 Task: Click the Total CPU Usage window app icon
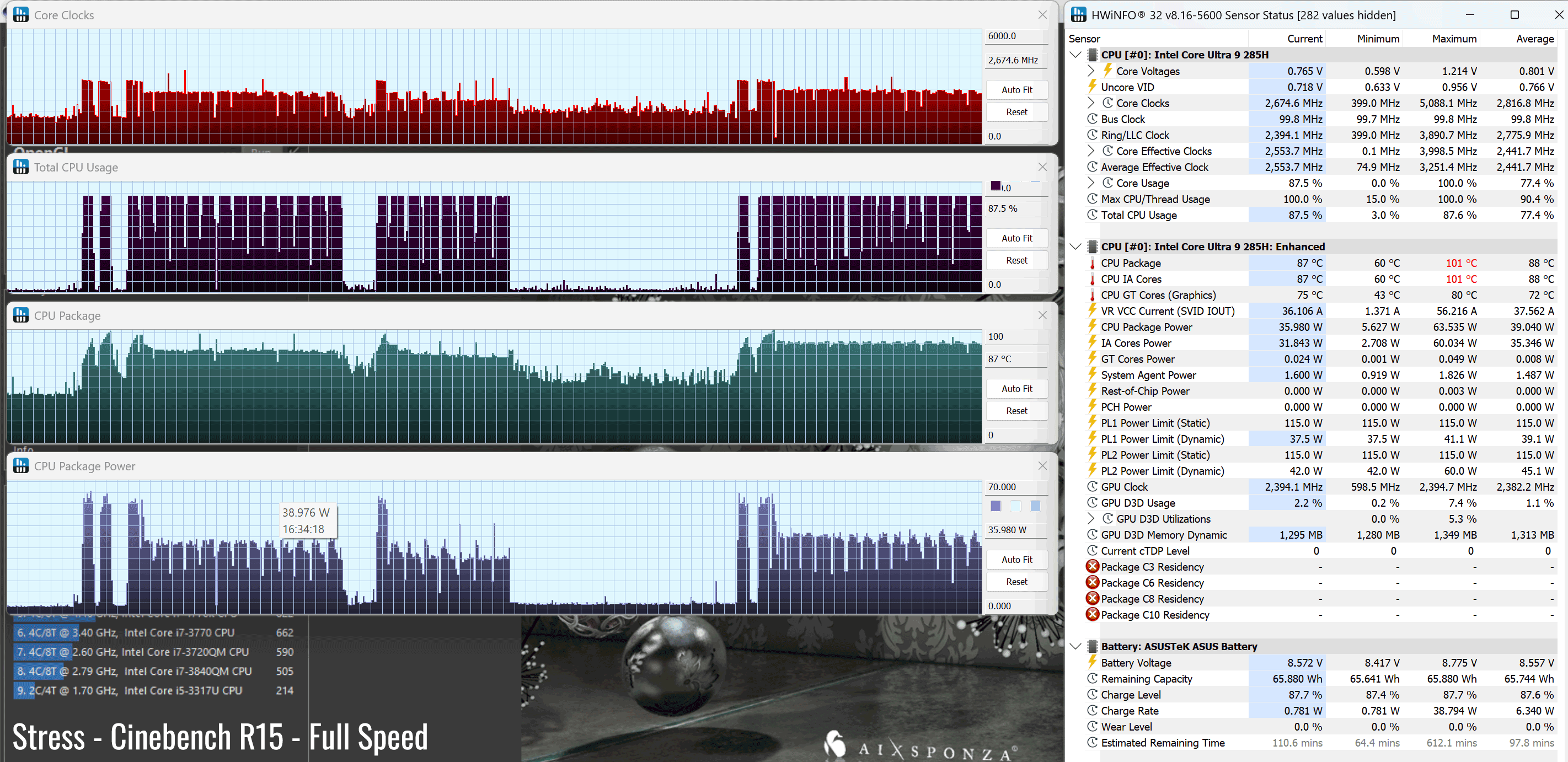[21, 167]
